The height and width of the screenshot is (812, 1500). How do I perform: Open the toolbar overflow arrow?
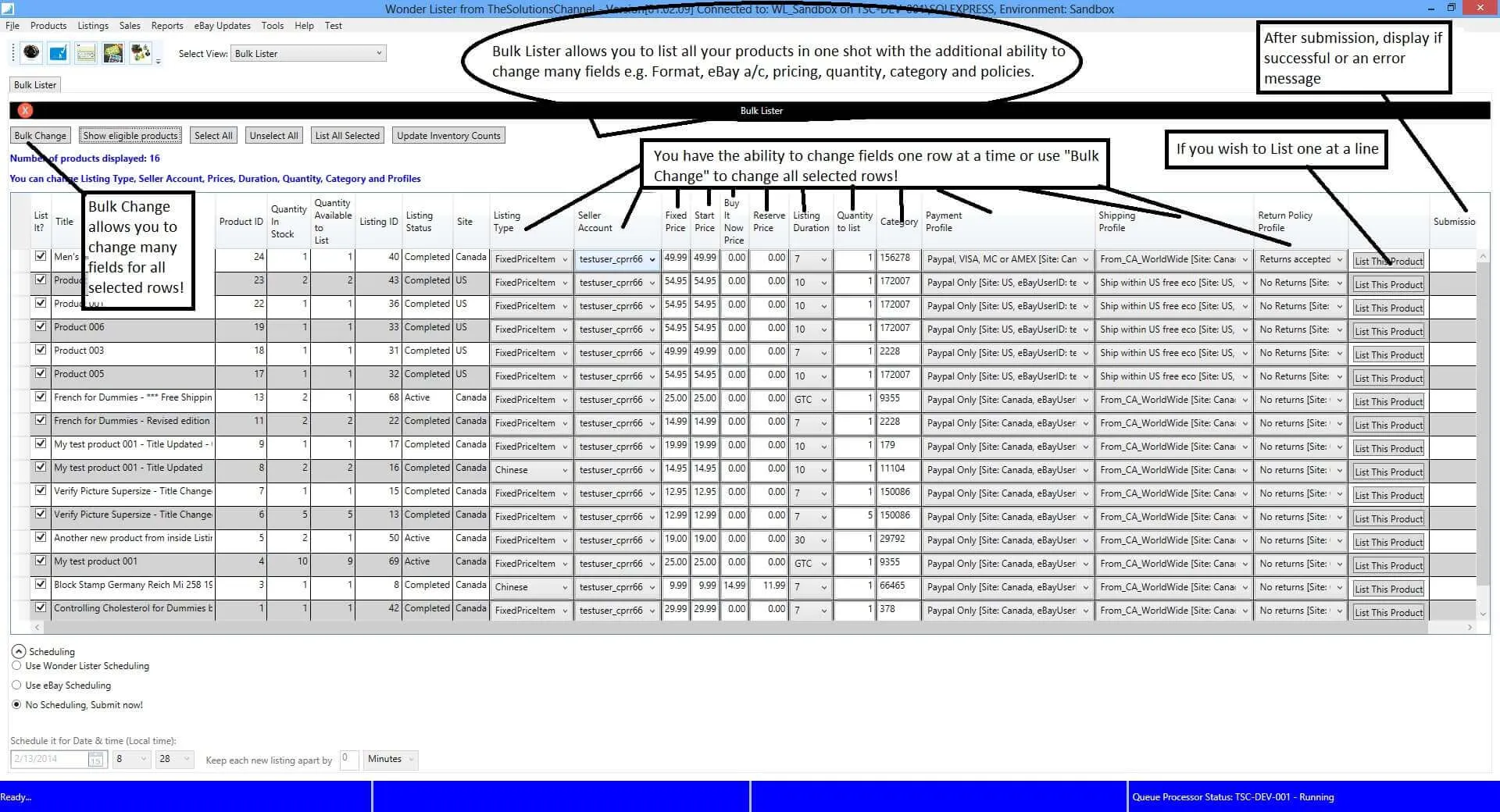159,61
